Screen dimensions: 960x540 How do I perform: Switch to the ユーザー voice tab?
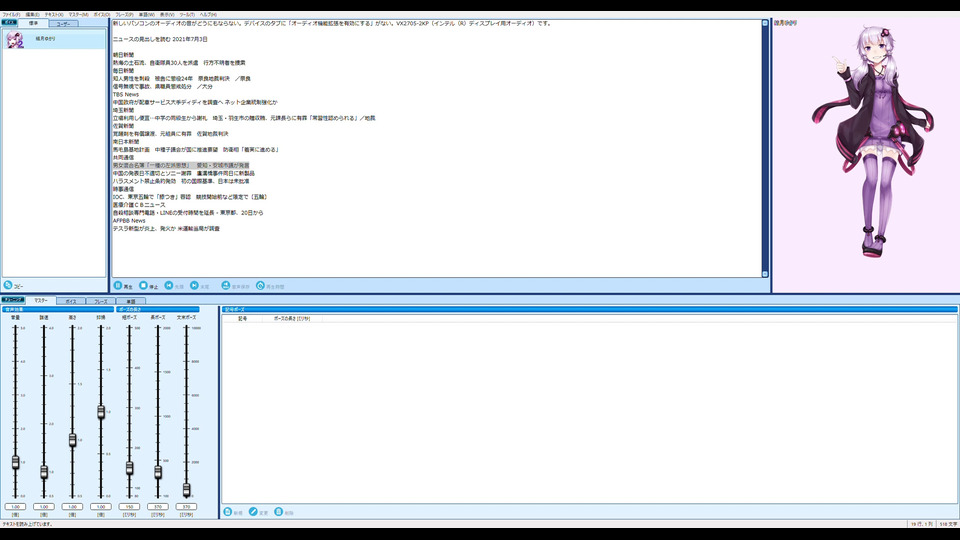pos(64,24)
